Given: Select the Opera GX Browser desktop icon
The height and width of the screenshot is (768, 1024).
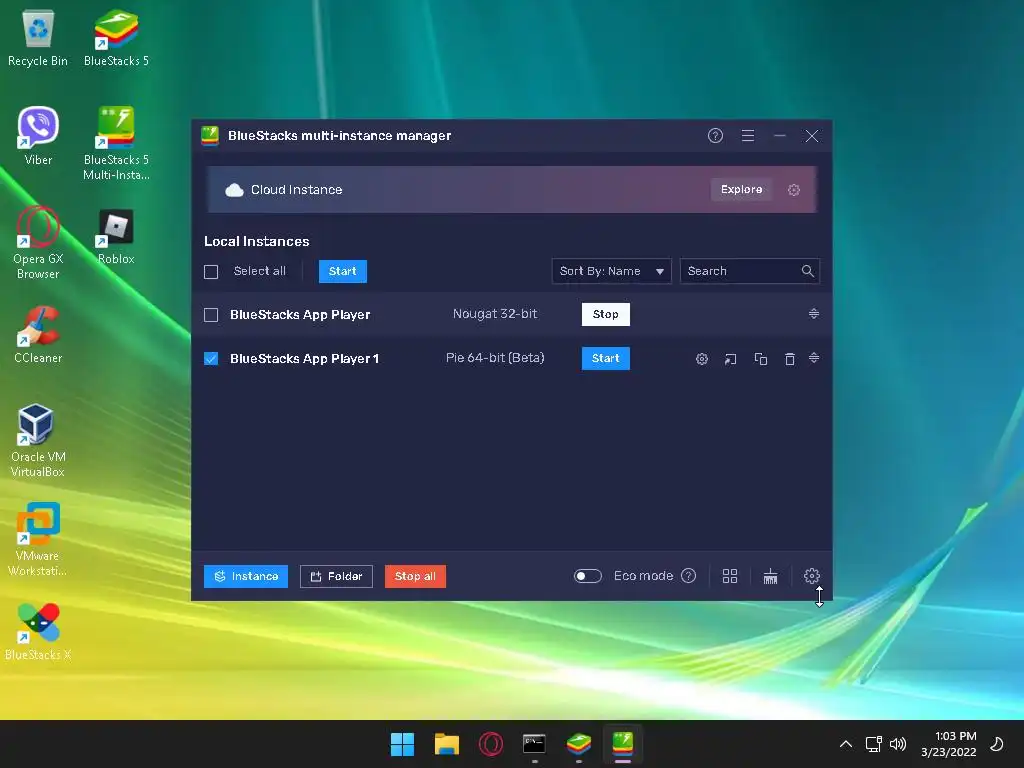Looking at the screenshot, I should [38, 243].
